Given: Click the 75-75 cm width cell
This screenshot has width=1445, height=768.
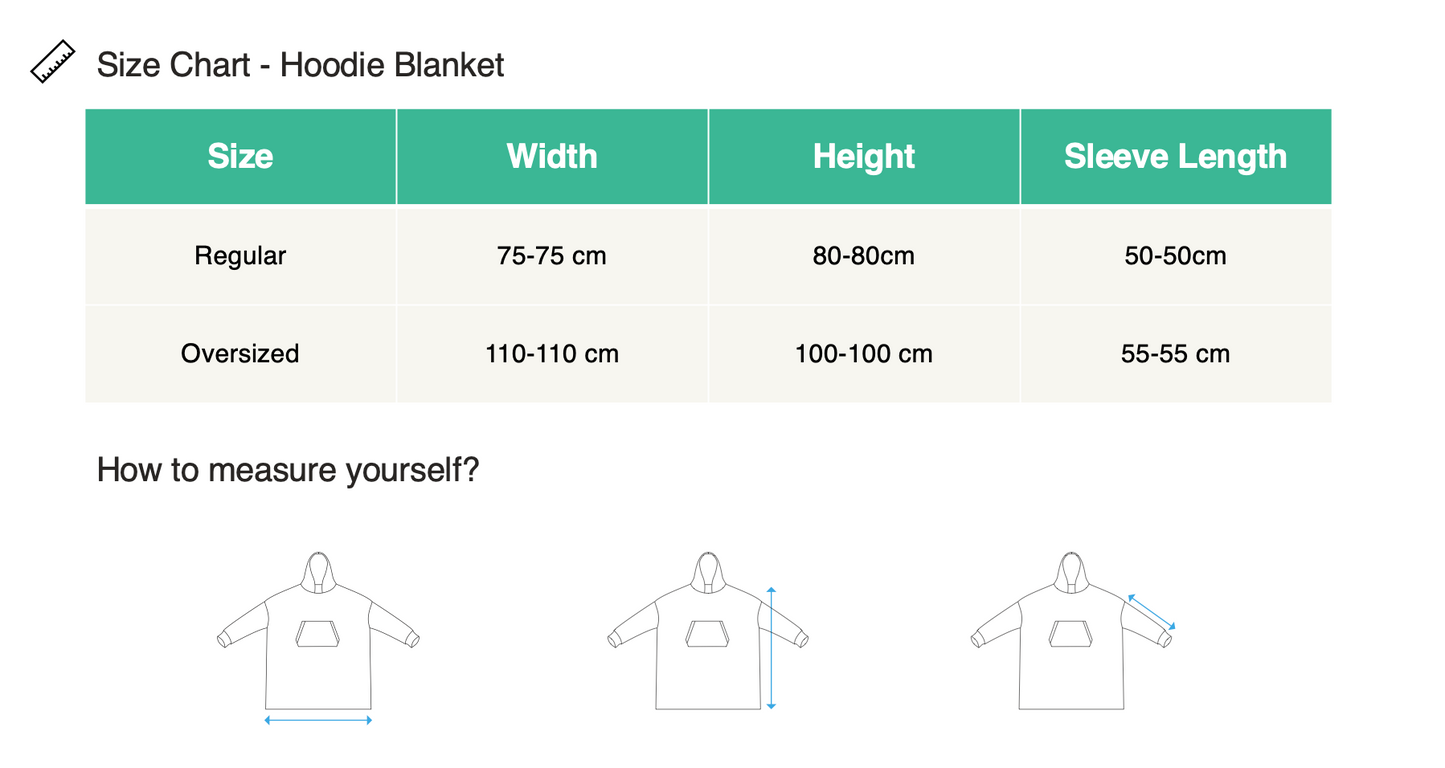Looking at the screenshot, I should [552, 256].
